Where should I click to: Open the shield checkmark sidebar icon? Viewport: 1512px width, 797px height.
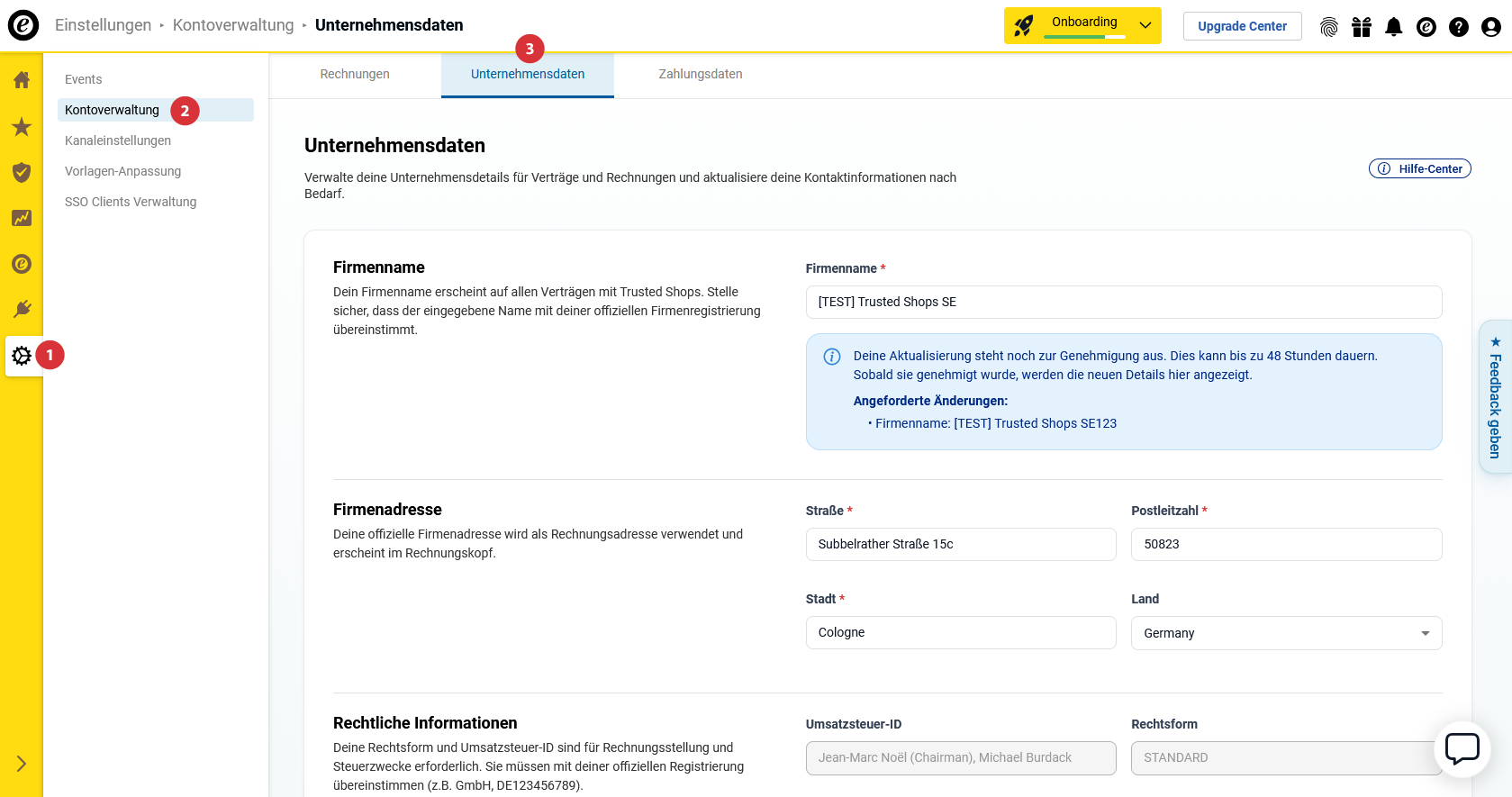22,172
